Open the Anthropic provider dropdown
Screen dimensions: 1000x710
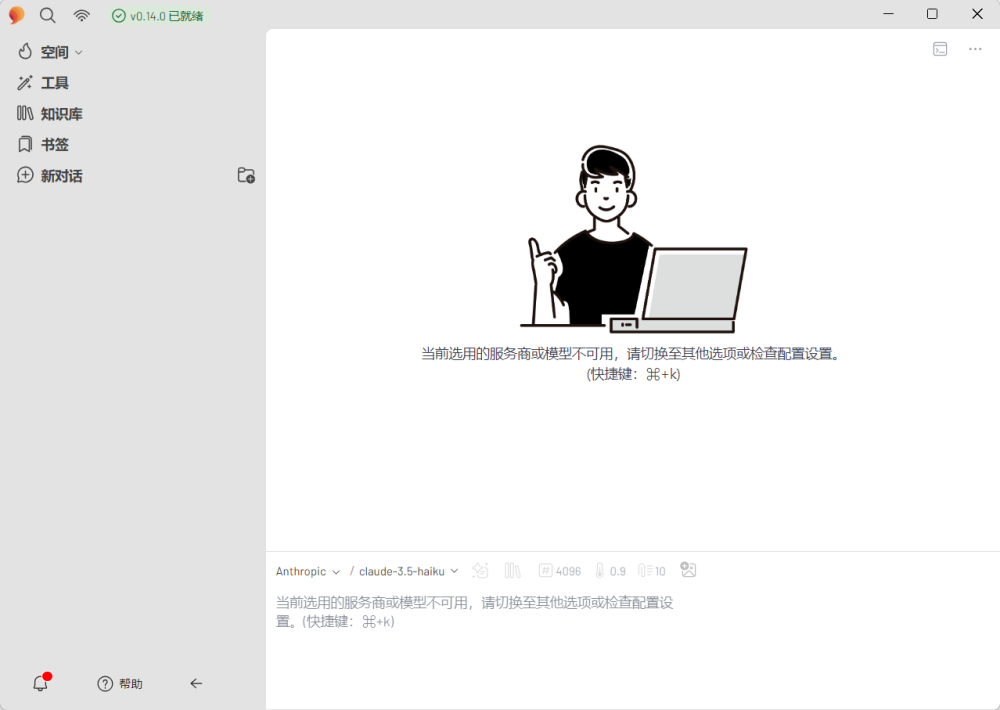coord(307,570)
